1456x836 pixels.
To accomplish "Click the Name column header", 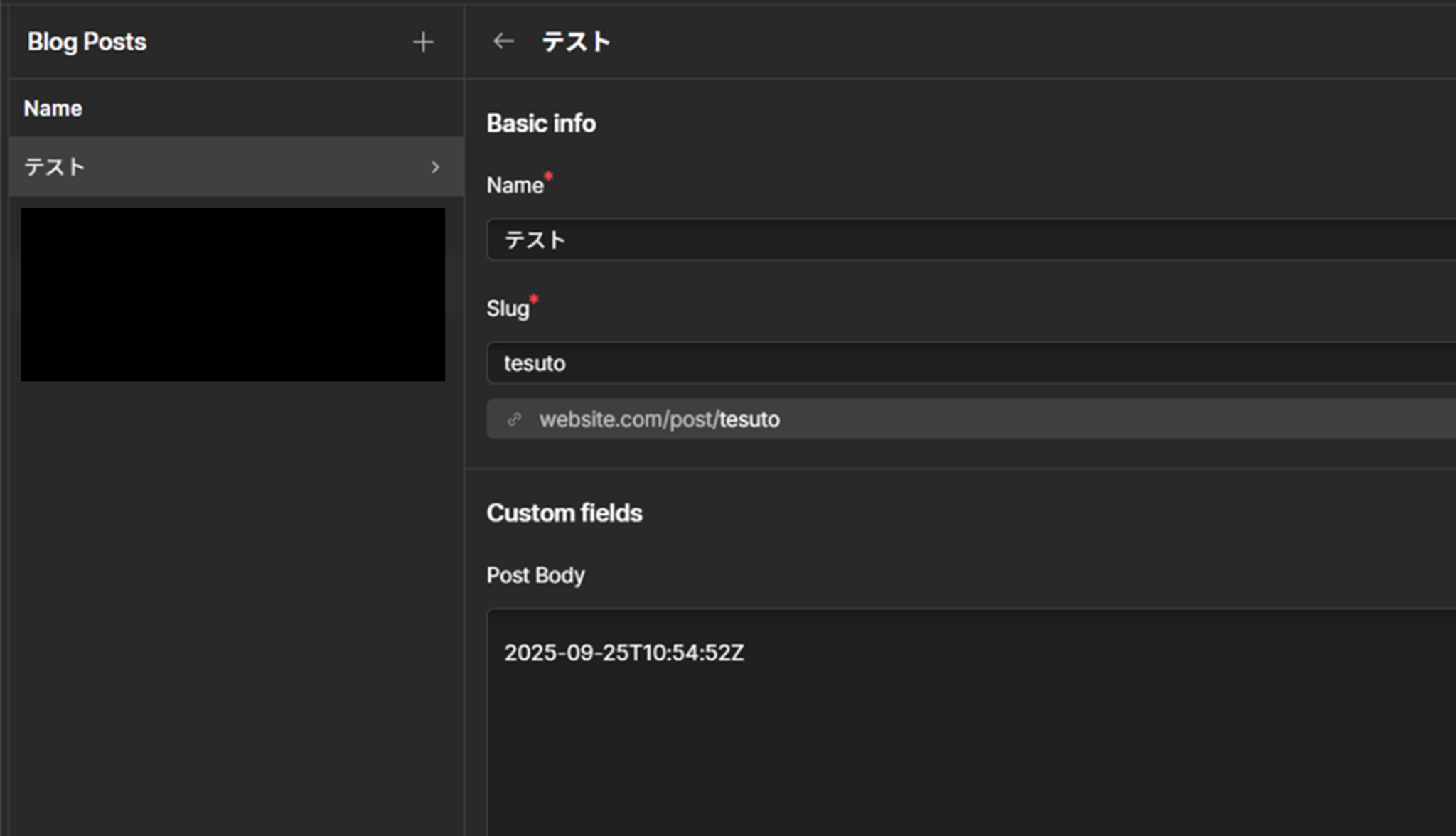I will [x=53, y=109].
